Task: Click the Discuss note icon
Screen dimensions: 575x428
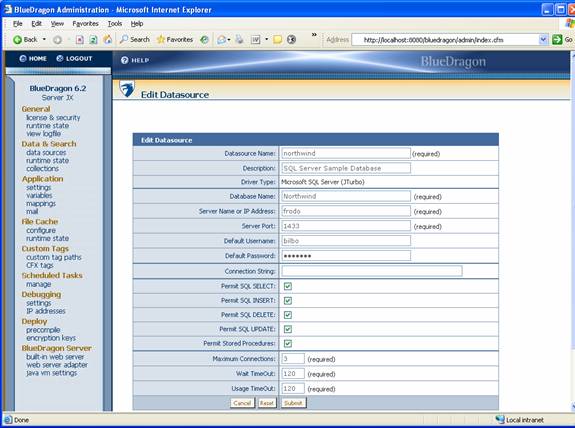Action: click(278, 40)
